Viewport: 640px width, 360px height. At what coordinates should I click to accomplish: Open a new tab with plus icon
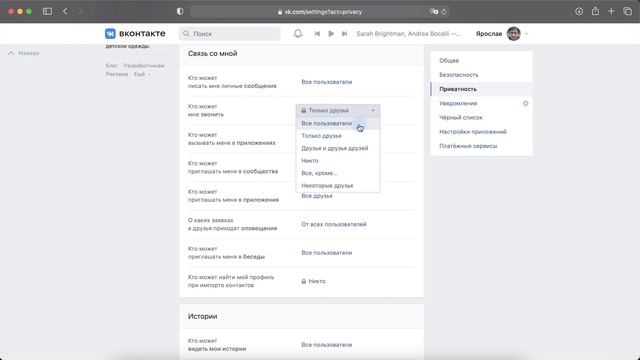click(x=611, y=11)
